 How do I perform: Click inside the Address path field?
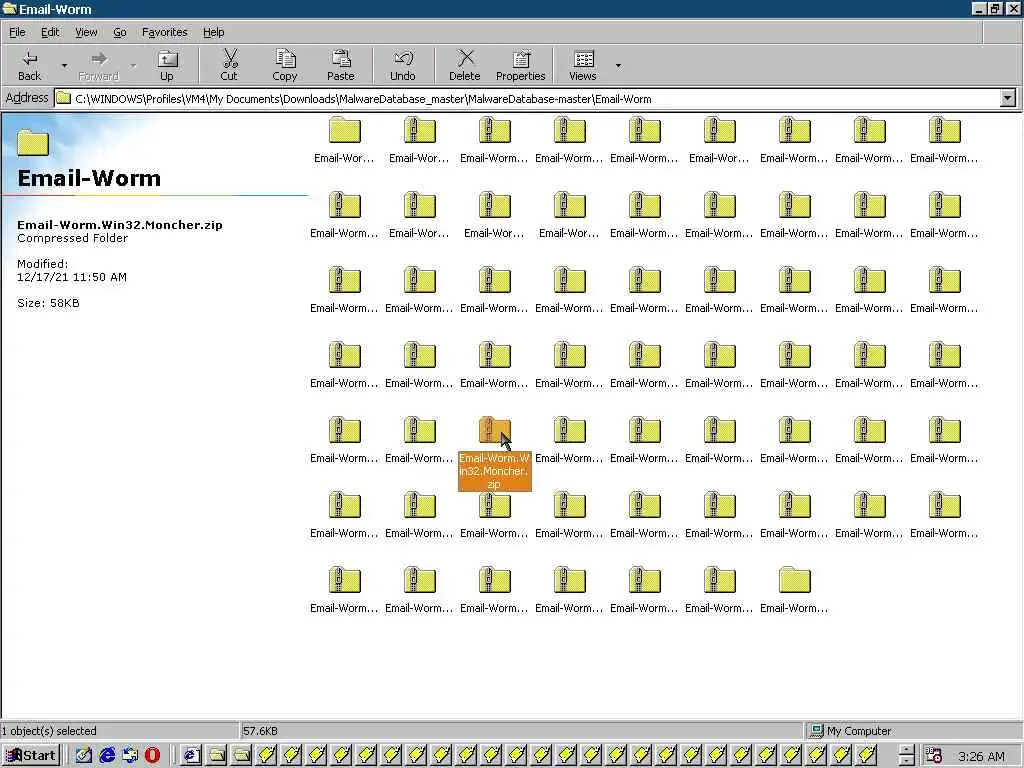tap(528, 99)
